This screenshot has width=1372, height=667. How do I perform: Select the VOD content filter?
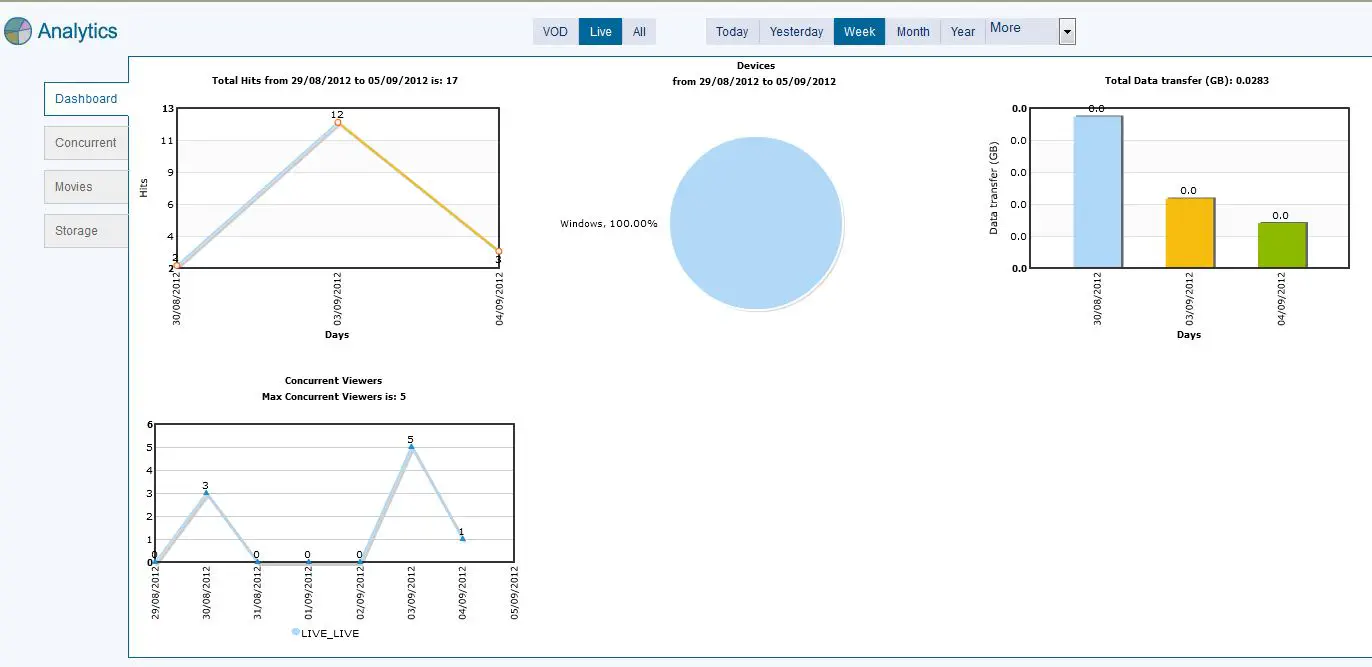[x=555, y=32]
